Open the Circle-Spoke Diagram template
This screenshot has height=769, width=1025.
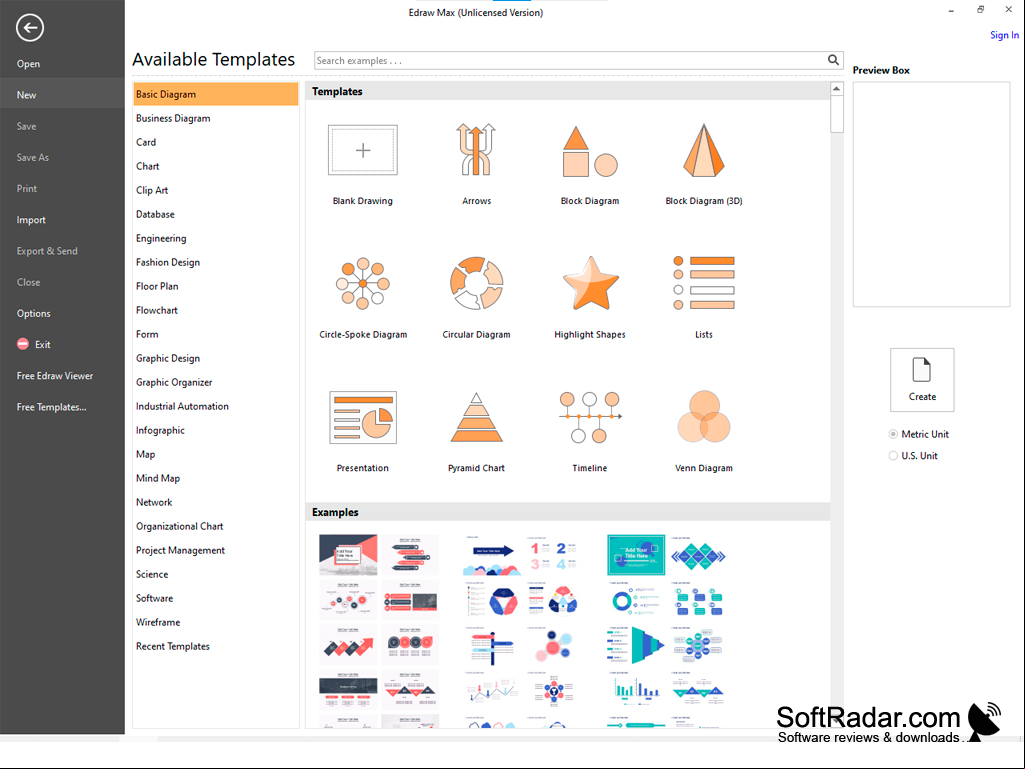(363, 283)
